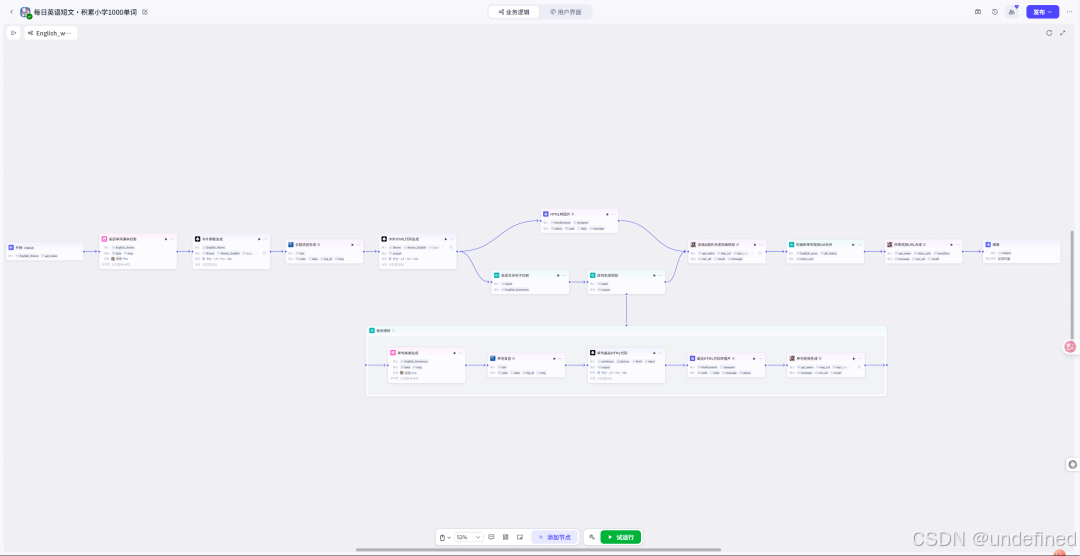Open the debug tool icon beside 试运行
1080x556 pixels.
pos(592,537)
